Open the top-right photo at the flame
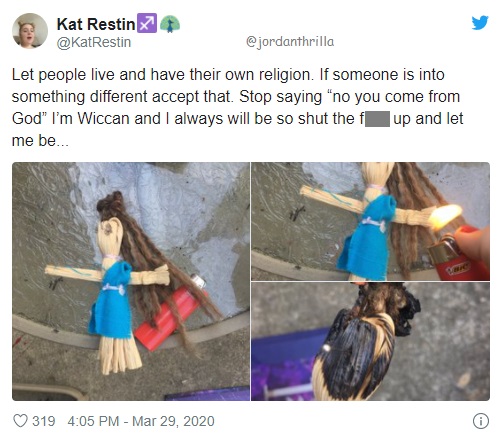This screenshot has width=499, height=436. pyautogui.click(x=446, y=215)
